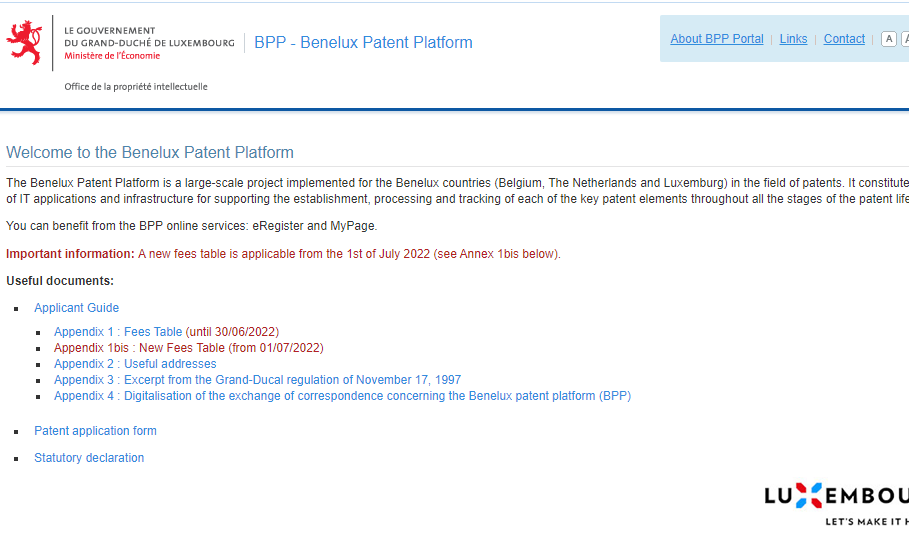
Task: Click the Luxembourg red lion government logo
Action: [x=24, y=42]
